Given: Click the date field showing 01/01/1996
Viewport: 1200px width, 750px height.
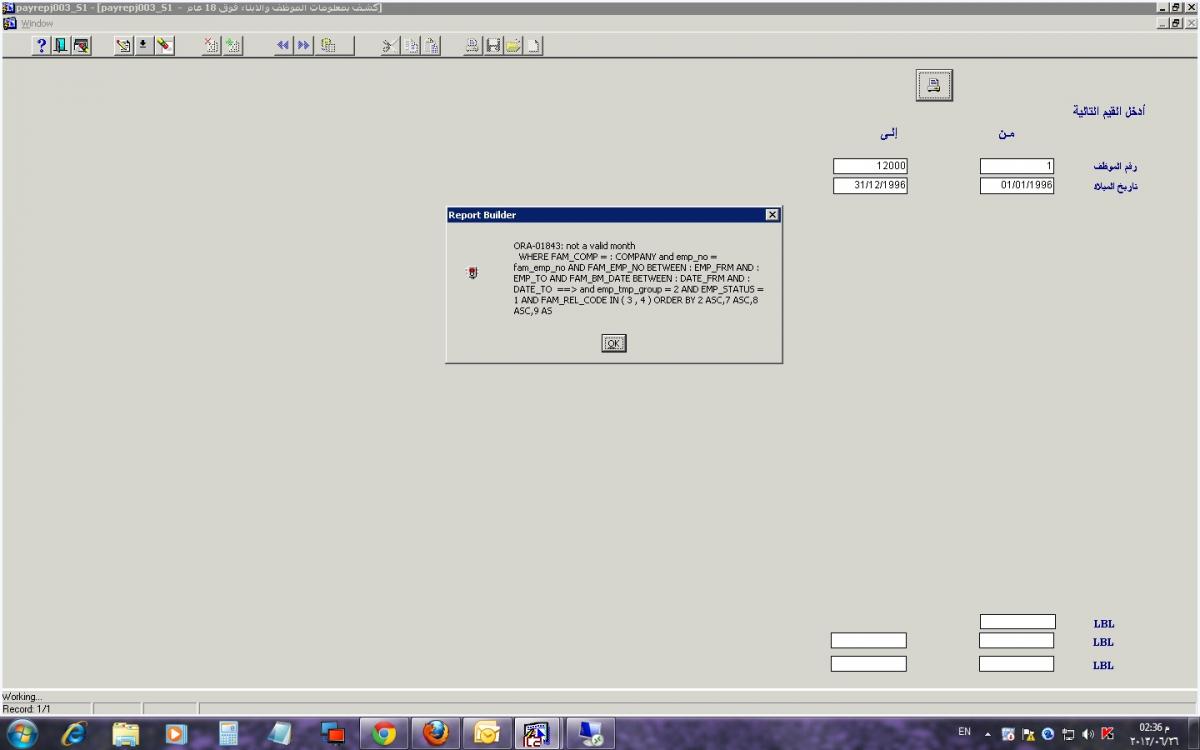Looking at the screenshot, I should (1016, 185).
